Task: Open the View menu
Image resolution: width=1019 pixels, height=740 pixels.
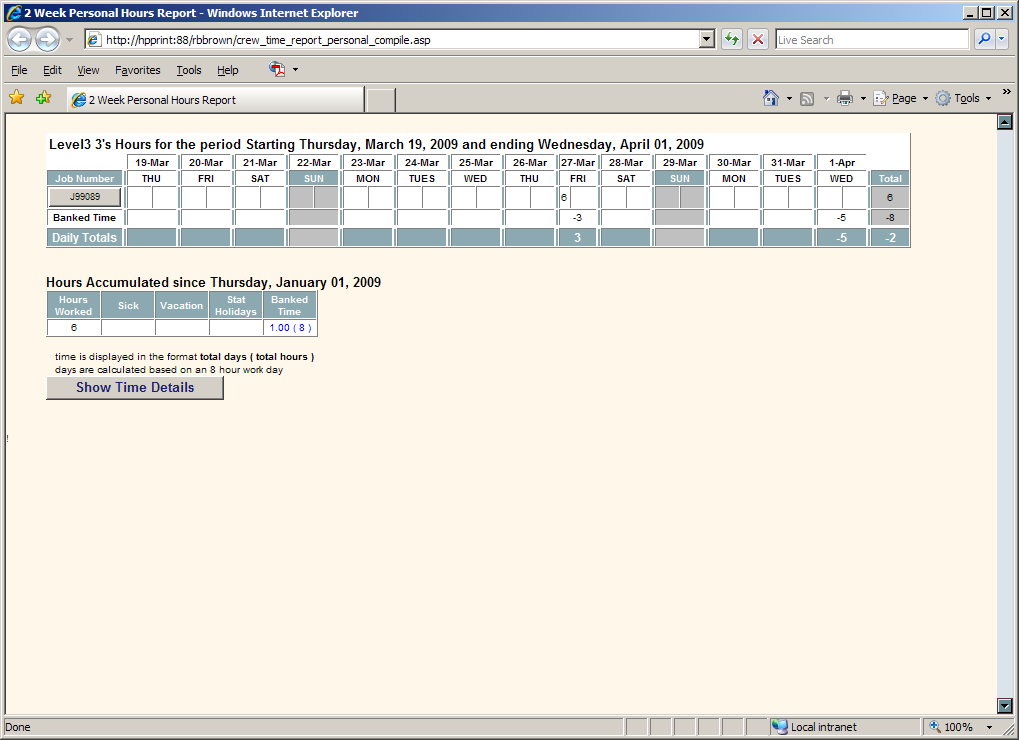Action: (x=88, y=70)
